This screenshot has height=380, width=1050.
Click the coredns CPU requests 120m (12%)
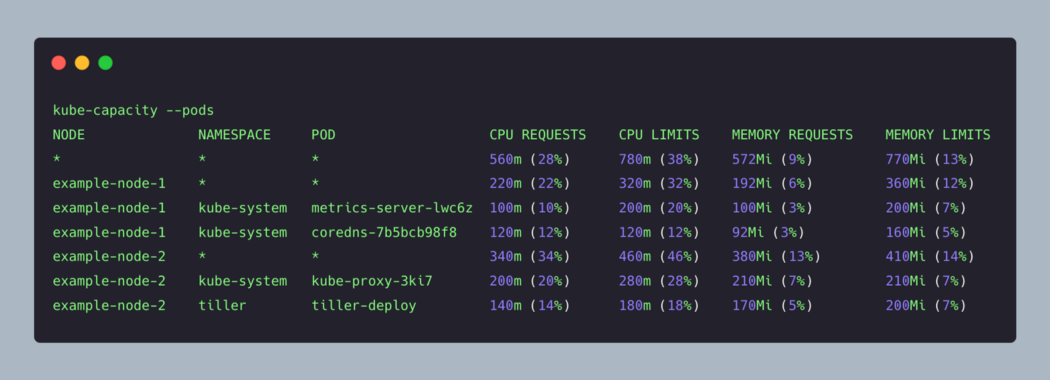pos(530,233)
